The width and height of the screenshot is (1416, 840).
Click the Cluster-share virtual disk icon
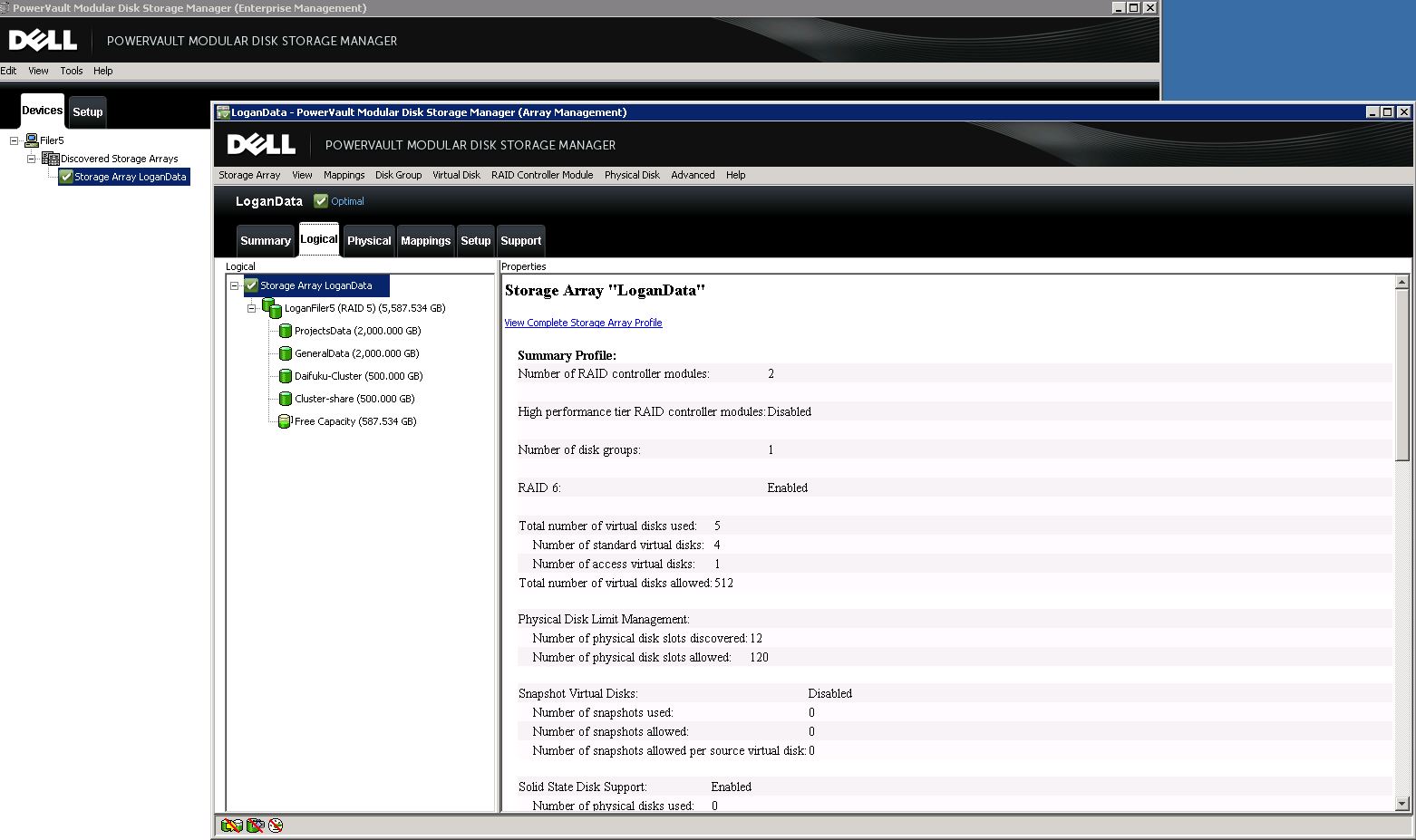[x=286, y=399]
